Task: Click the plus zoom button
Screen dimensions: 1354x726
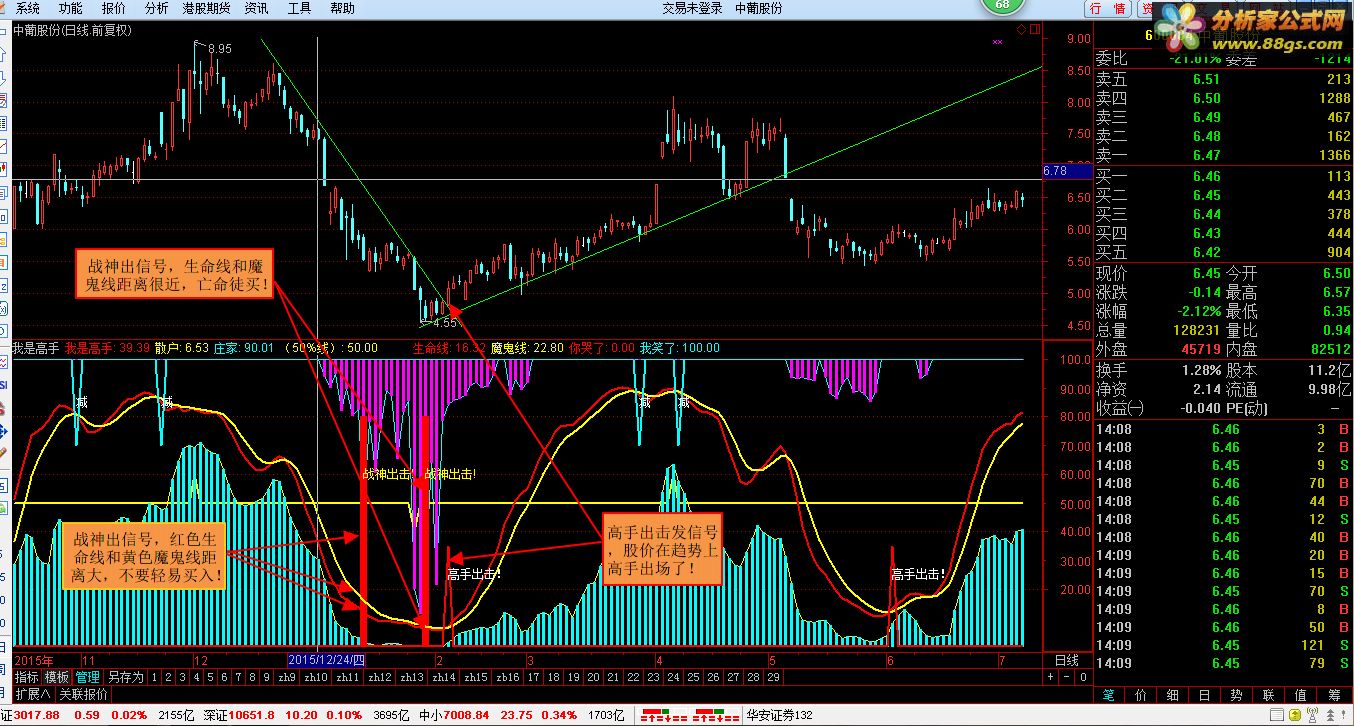Action: click(1050, 677)
